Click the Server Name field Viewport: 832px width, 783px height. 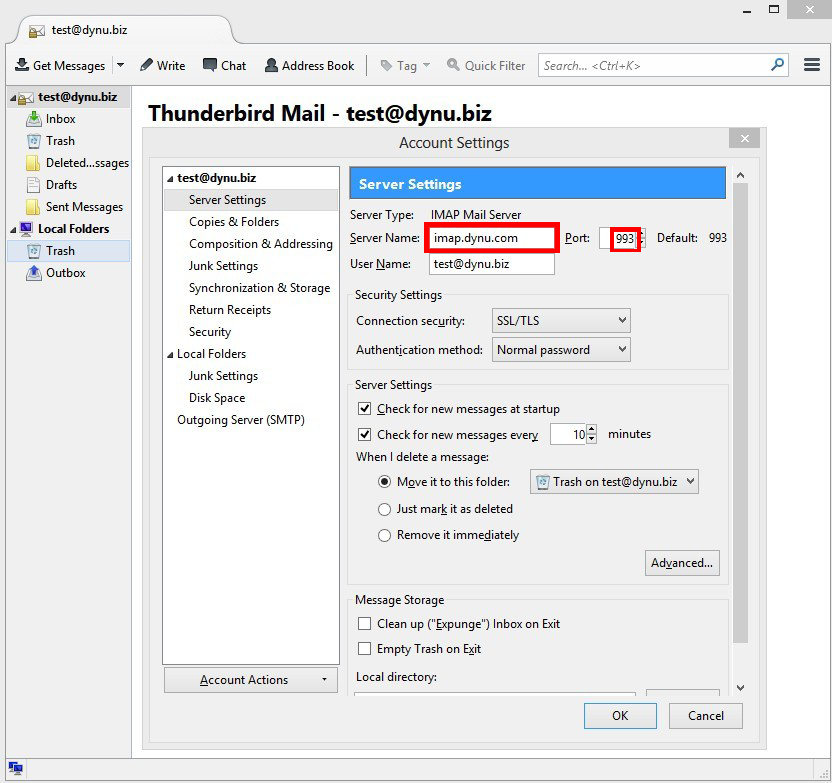click(x=491, y=238)
